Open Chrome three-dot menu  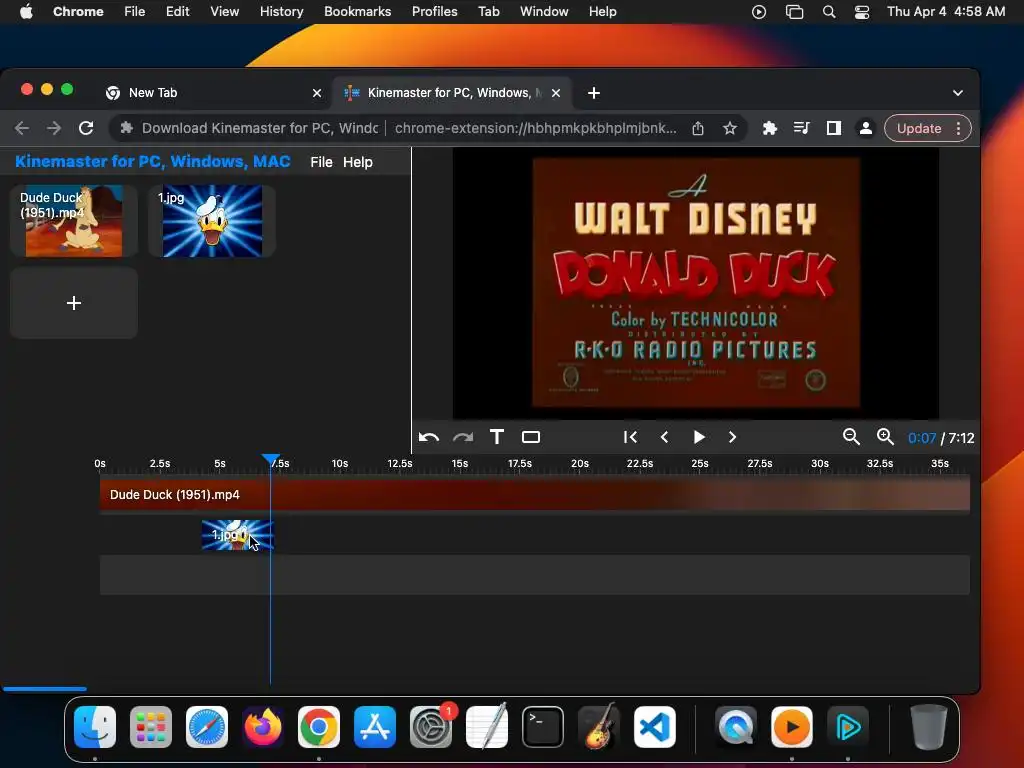tap(958, 128)
